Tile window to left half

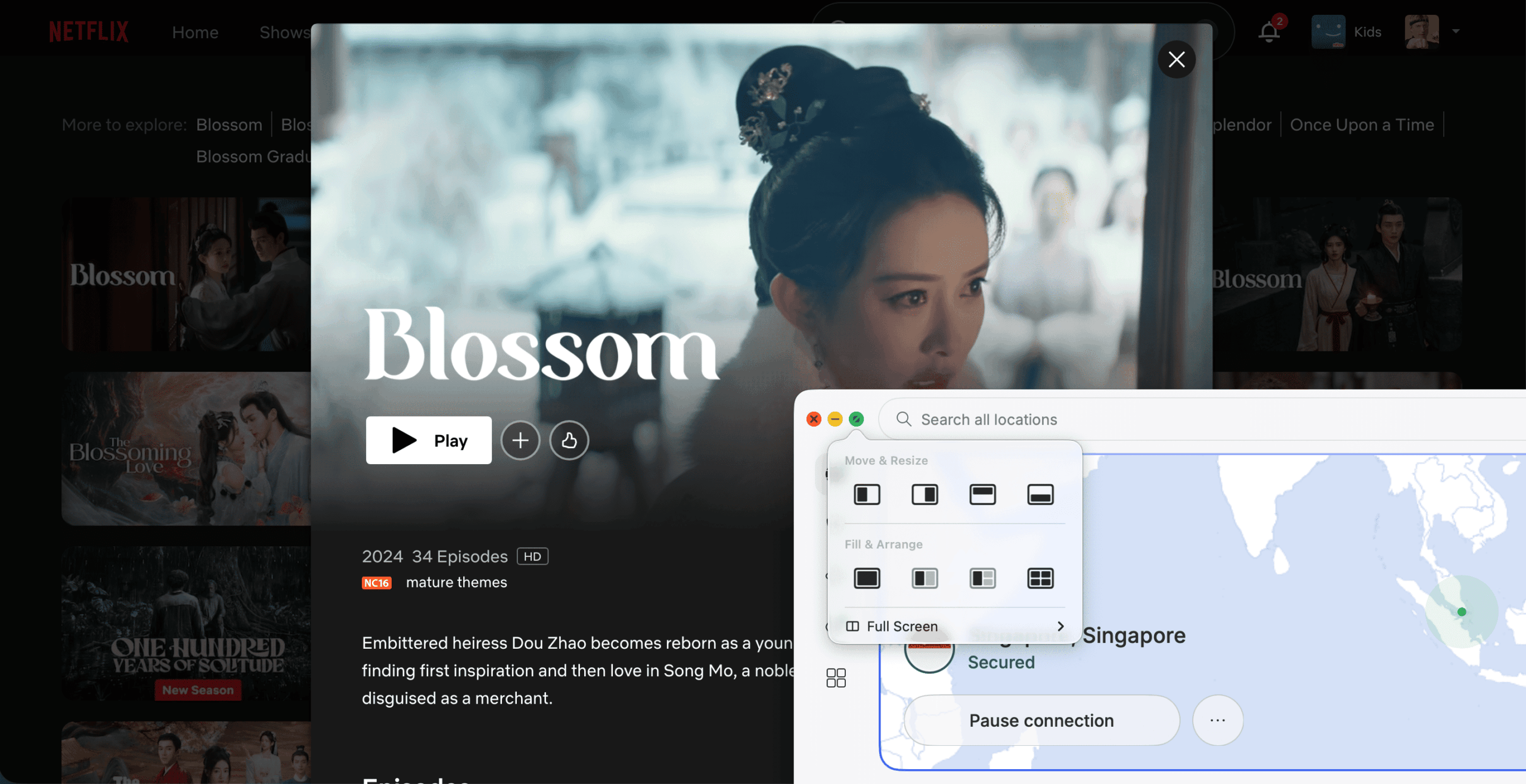click(x=867, y=494)
